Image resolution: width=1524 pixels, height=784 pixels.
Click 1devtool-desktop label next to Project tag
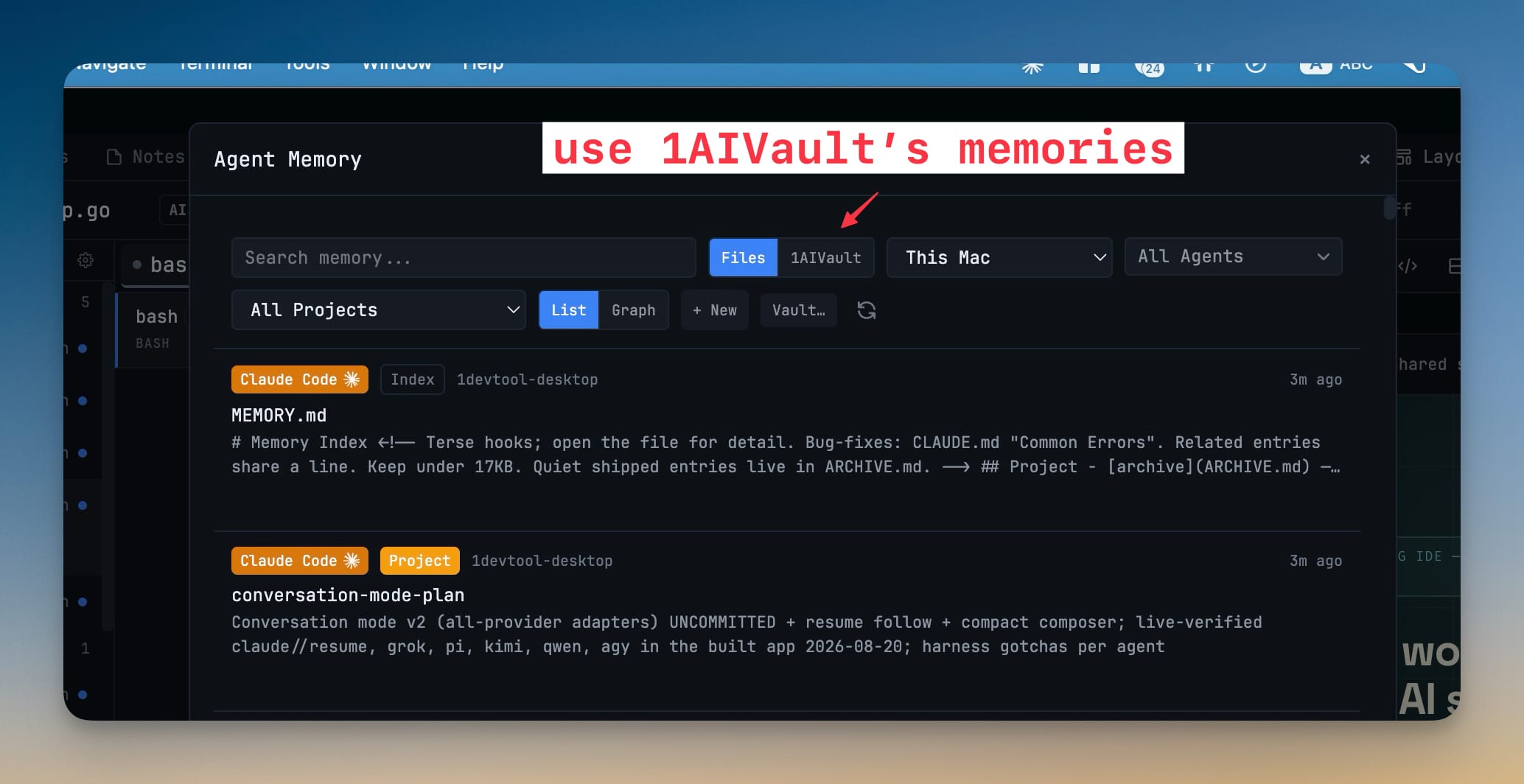[542, 561]
